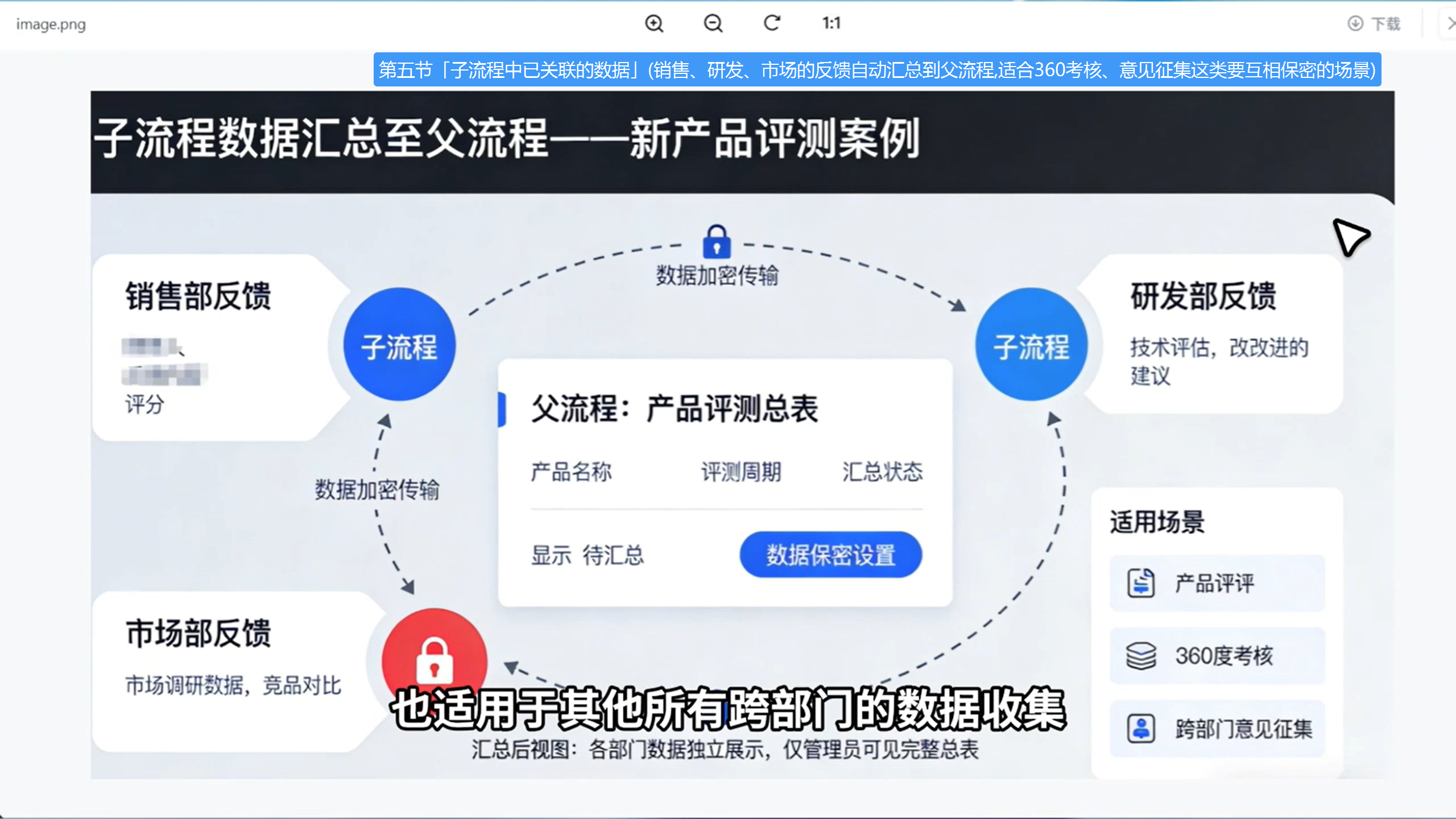This screenshot has width=1456, height=819.
Task: Zoom in with the magnifier plus icon
Action: coord(654,23)
